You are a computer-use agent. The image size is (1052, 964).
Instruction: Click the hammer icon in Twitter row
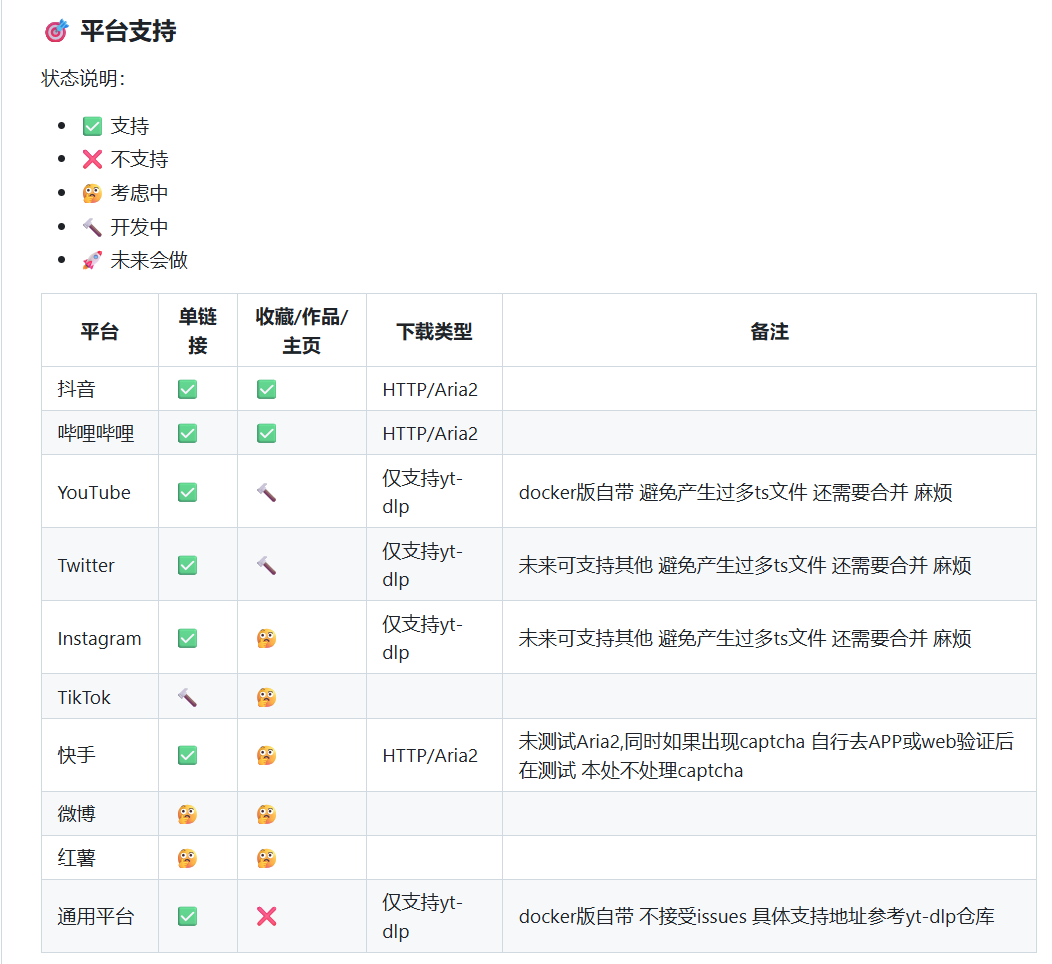[x=266, y=566]
